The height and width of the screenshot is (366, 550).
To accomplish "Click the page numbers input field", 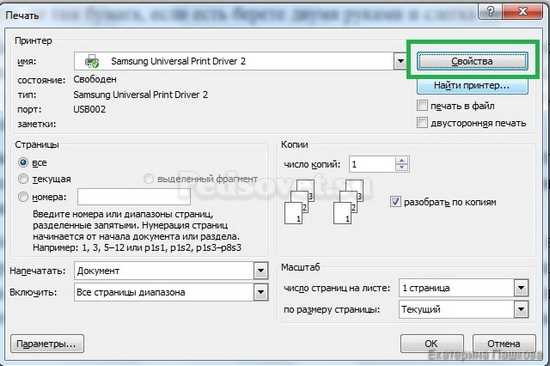I will tap(134, 197).
